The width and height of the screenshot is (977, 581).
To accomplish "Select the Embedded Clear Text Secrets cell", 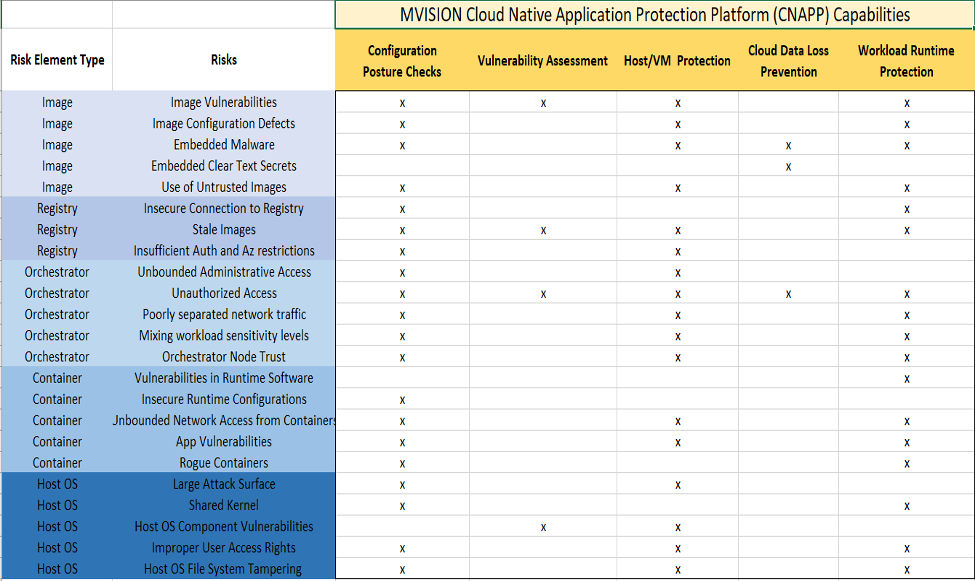I will [224, 166].
